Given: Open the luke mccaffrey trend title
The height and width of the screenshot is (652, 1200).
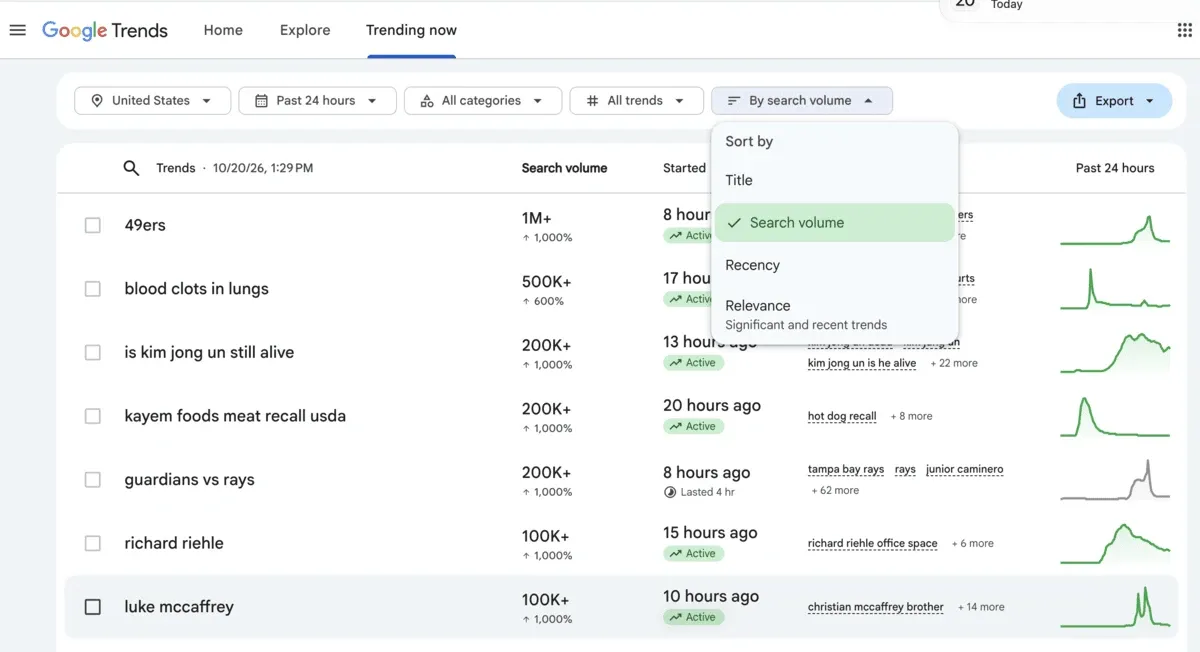Looking at the screenshot, I should 179,607.
